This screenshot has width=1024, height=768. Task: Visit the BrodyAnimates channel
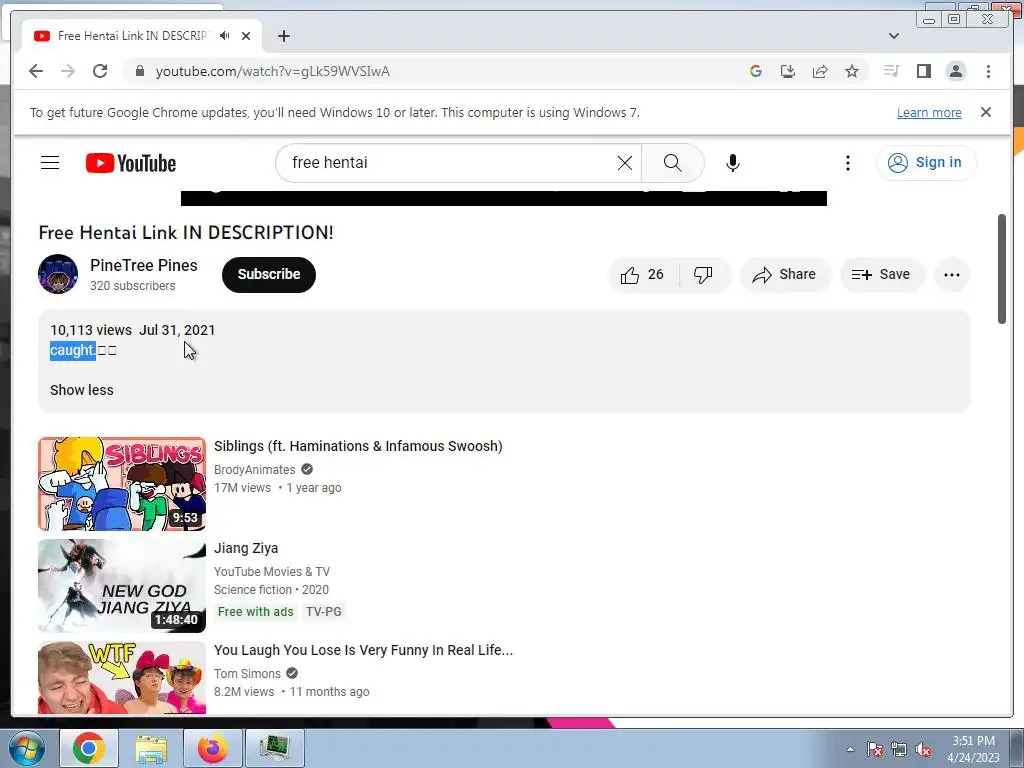255,470
